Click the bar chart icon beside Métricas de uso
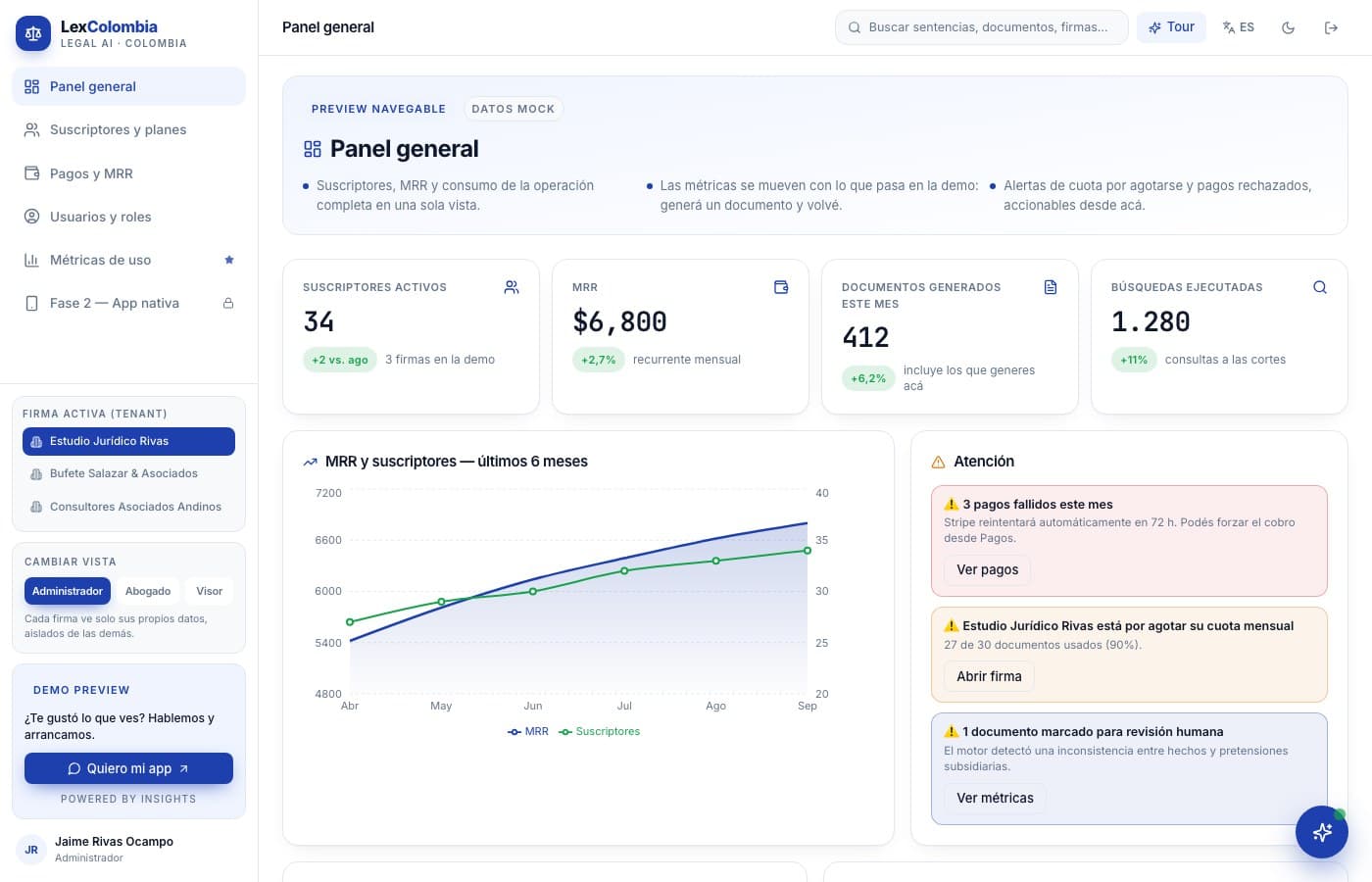The image size is (1372, 882). [31, 260]
